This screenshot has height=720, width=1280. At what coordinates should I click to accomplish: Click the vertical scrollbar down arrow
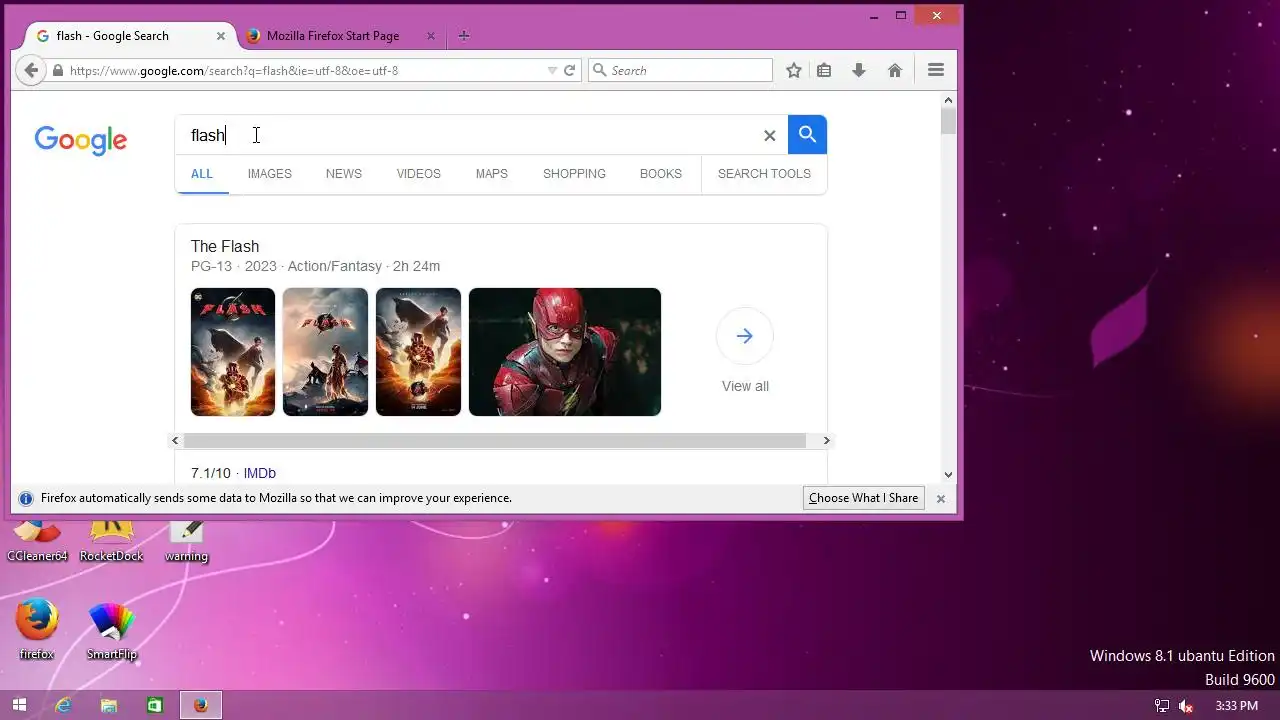click(x=949, y=475)
